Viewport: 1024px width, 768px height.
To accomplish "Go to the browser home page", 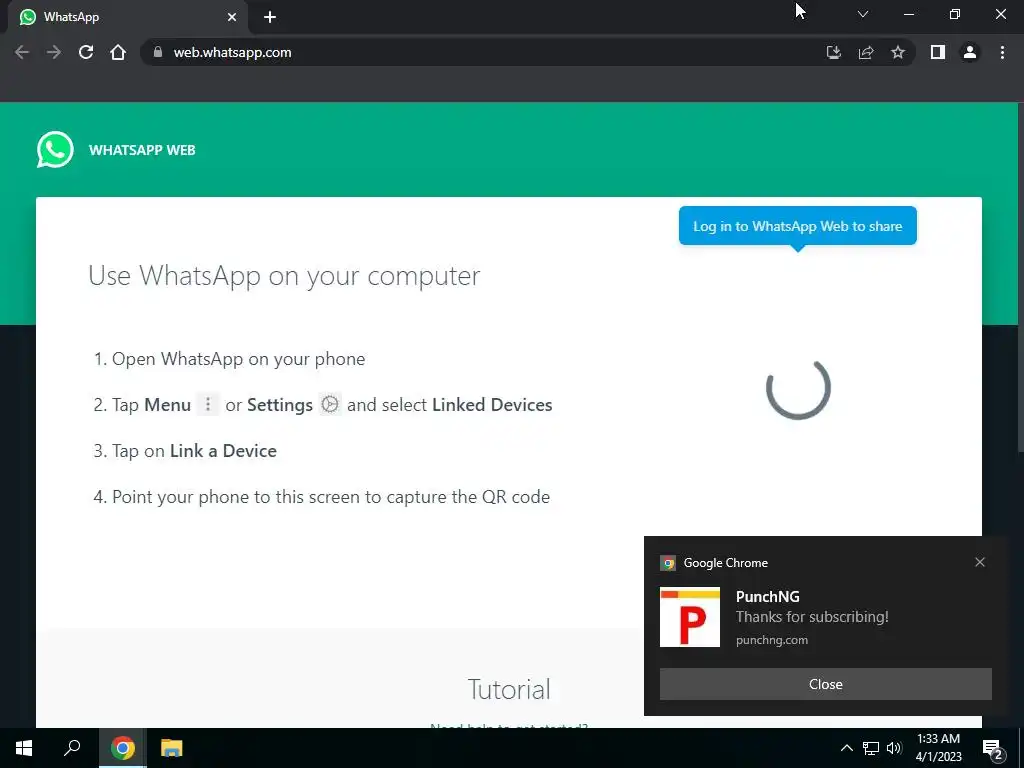I will [118, 52].
